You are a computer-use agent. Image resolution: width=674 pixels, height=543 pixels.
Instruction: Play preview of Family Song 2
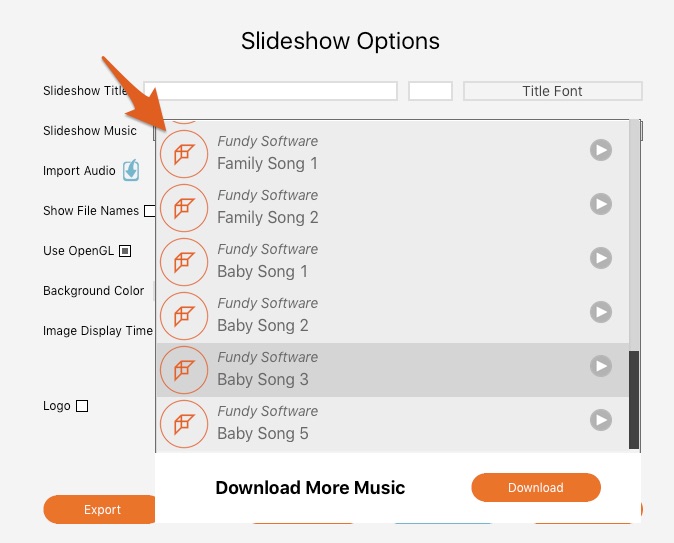[600, 204]
